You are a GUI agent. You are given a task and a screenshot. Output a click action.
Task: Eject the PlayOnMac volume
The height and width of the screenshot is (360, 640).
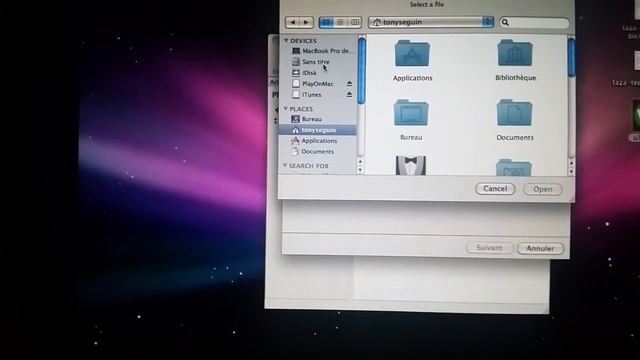click(x=349, y=84)
